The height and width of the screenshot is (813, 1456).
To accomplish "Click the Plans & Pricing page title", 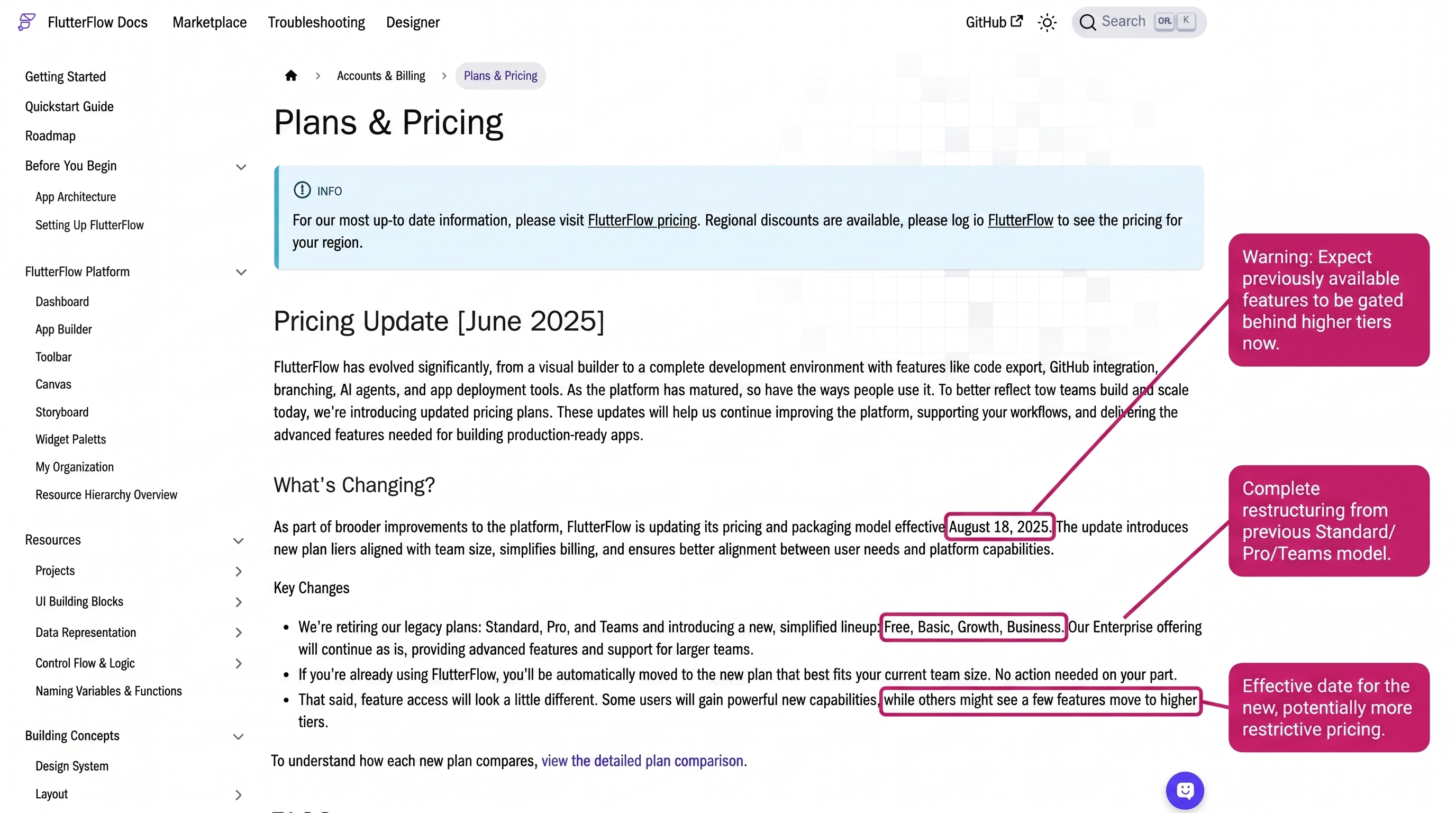I will 388,122.
